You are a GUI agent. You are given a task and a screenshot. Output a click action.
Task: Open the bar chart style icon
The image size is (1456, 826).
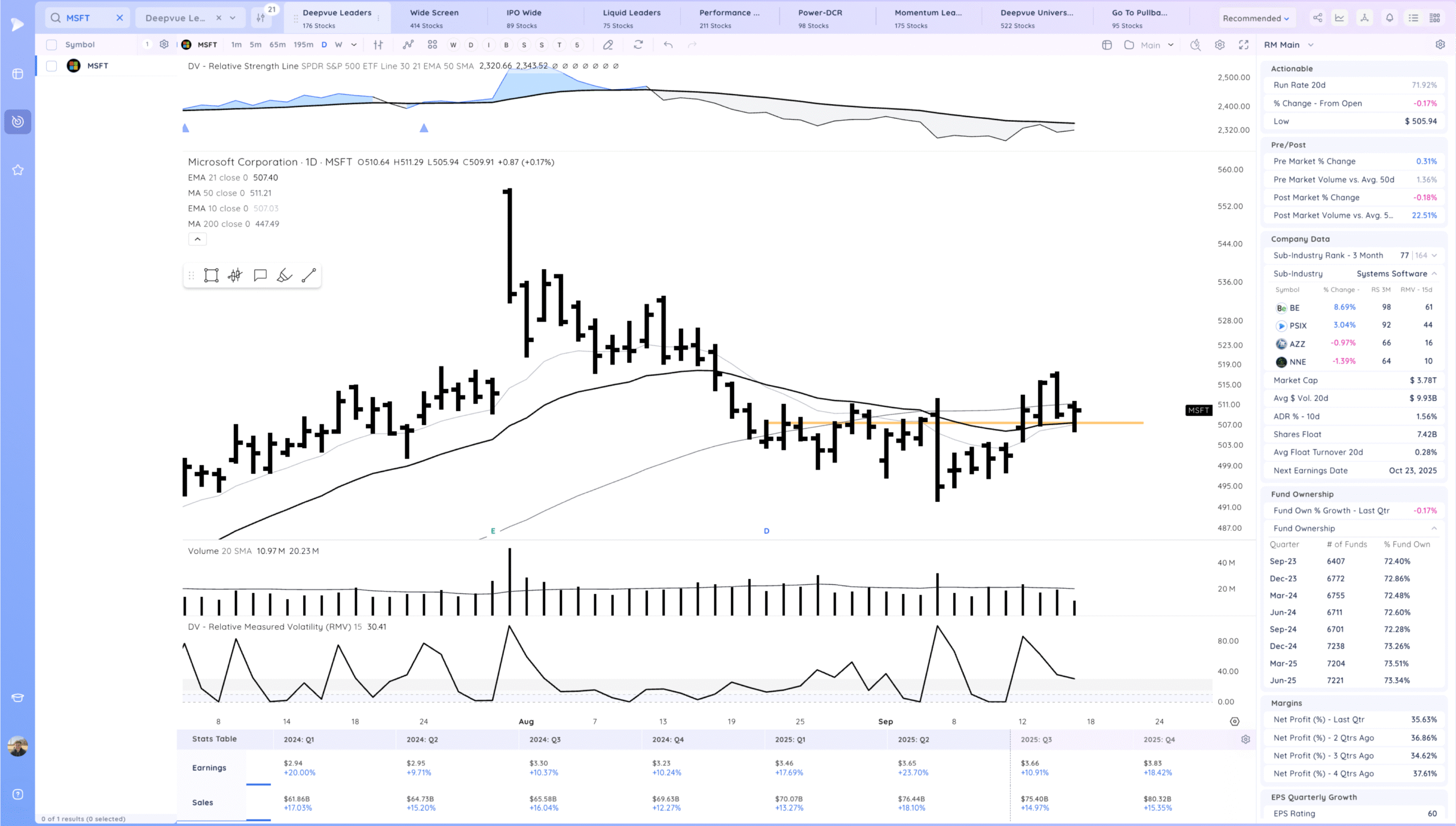pyautogui.click(x=378, y=44)
